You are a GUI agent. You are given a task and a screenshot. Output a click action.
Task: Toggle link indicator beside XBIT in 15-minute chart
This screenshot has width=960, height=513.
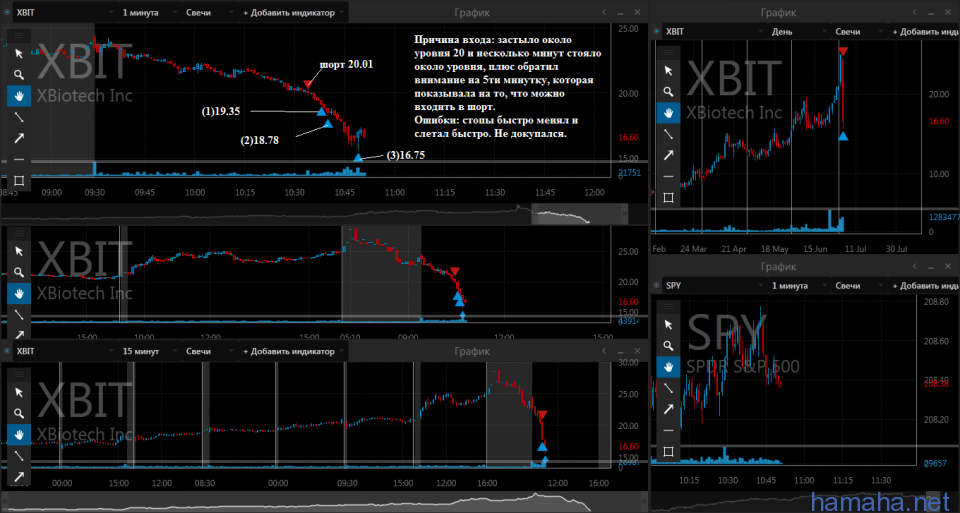7,351
